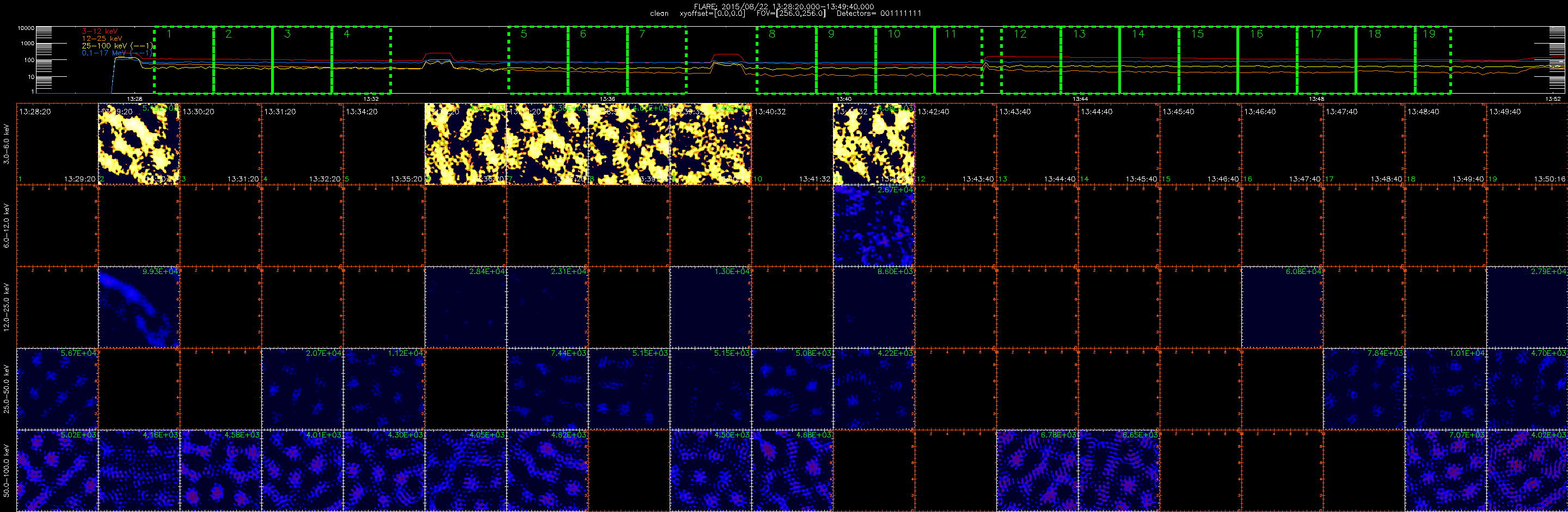Image resolution: width=1568 pixels, height=512 pixels.
Task: Select interval marker 12 on the light curve
Action: 1020,34
